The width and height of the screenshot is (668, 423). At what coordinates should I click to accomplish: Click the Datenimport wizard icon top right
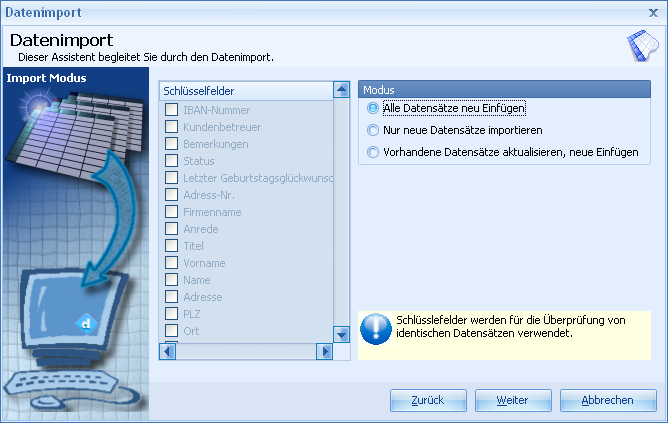pyautogui.click(x=643, y=45)
